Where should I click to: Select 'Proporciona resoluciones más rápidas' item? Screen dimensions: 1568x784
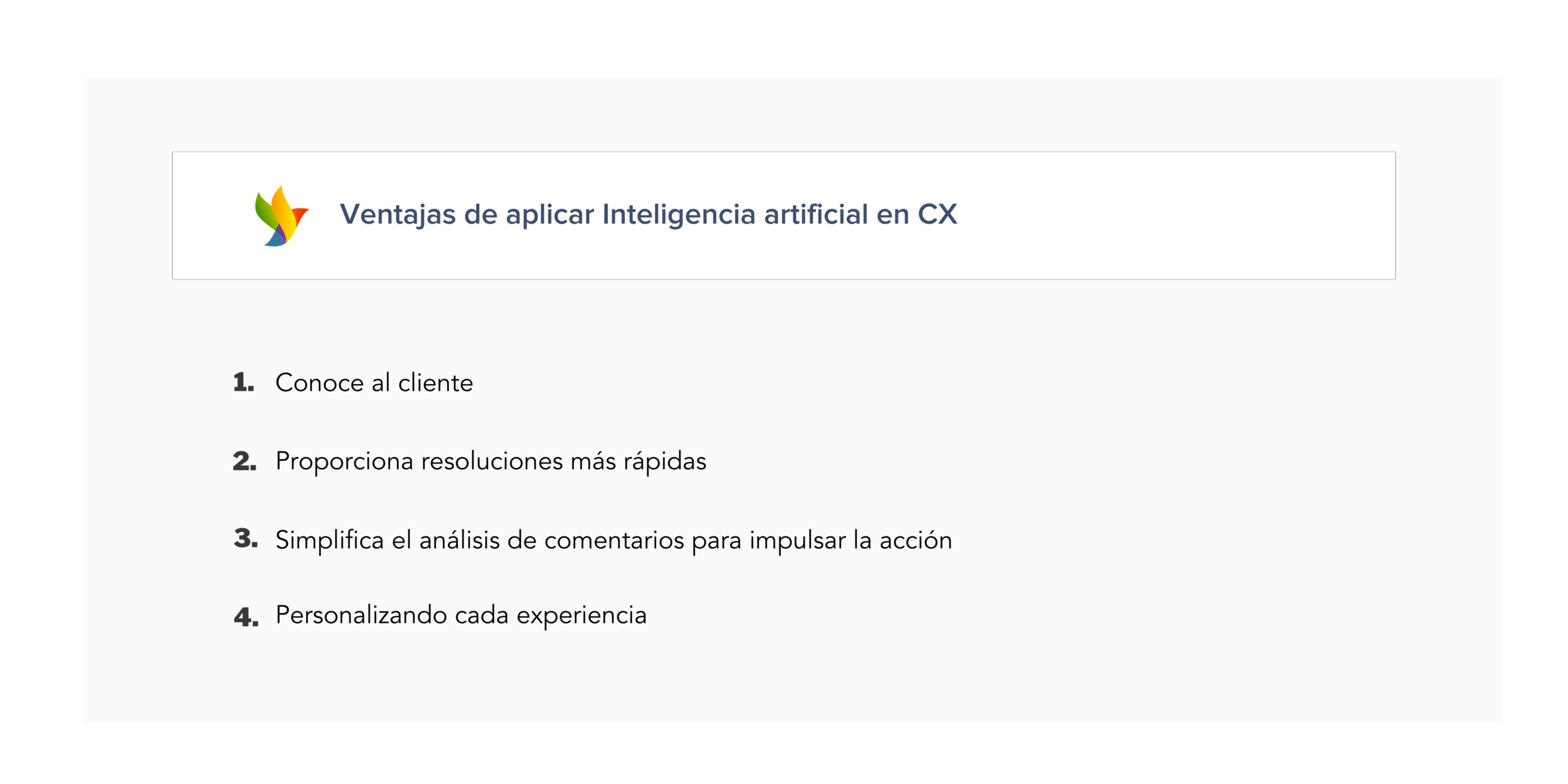[x=491, y=461]
